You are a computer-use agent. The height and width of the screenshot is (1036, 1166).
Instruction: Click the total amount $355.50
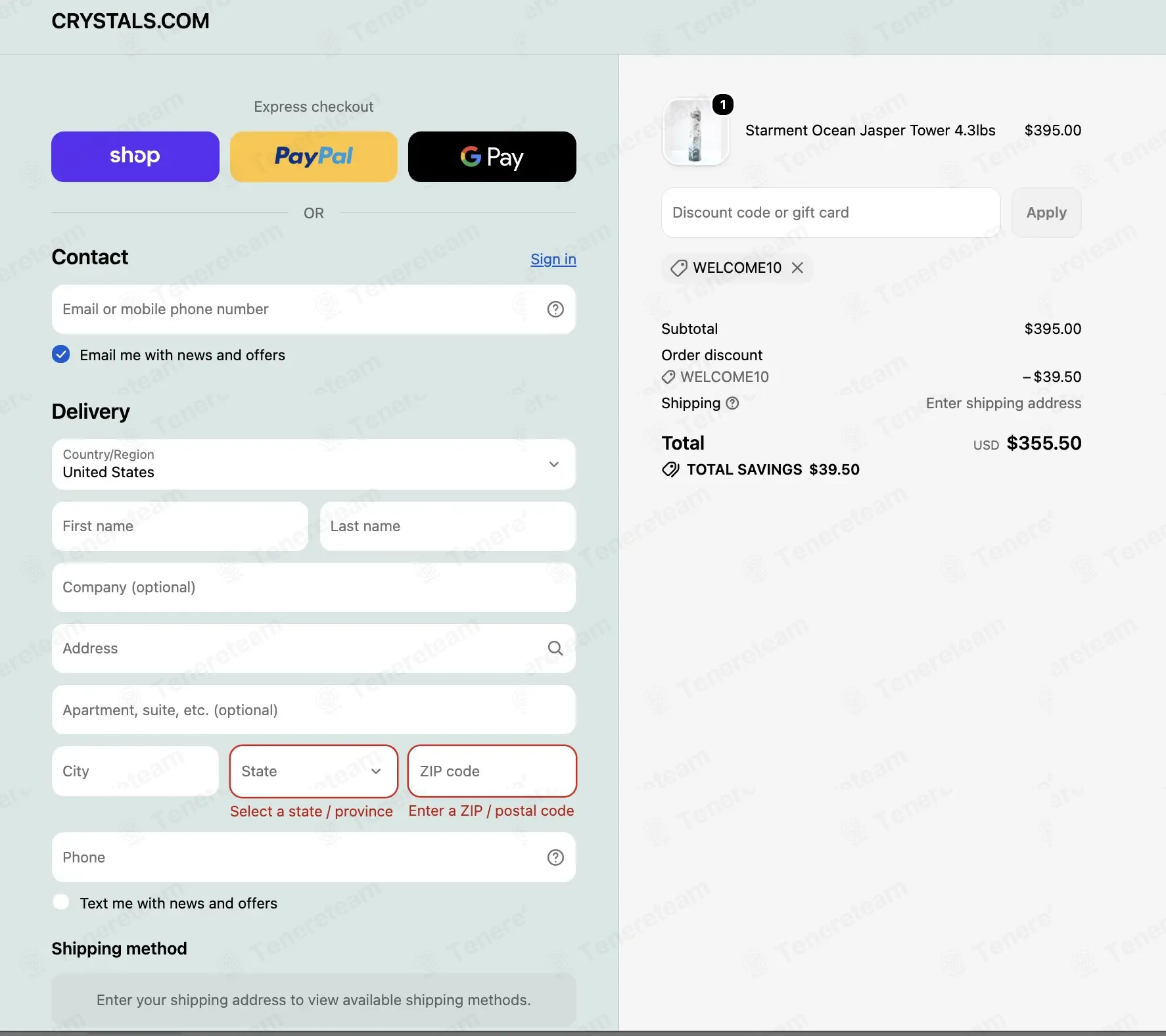pos(1044,443)
